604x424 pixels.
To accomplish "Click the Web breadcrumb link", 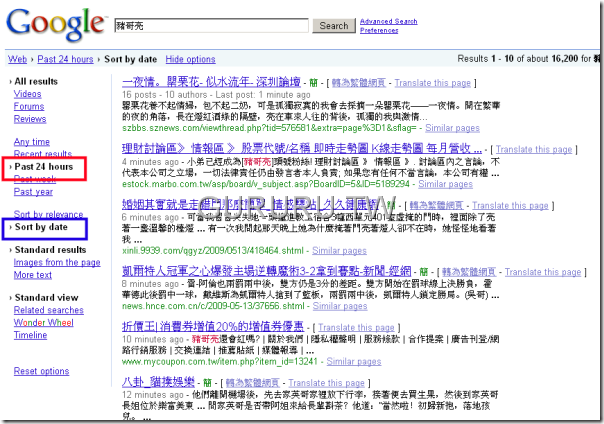I will click(17, 59).
